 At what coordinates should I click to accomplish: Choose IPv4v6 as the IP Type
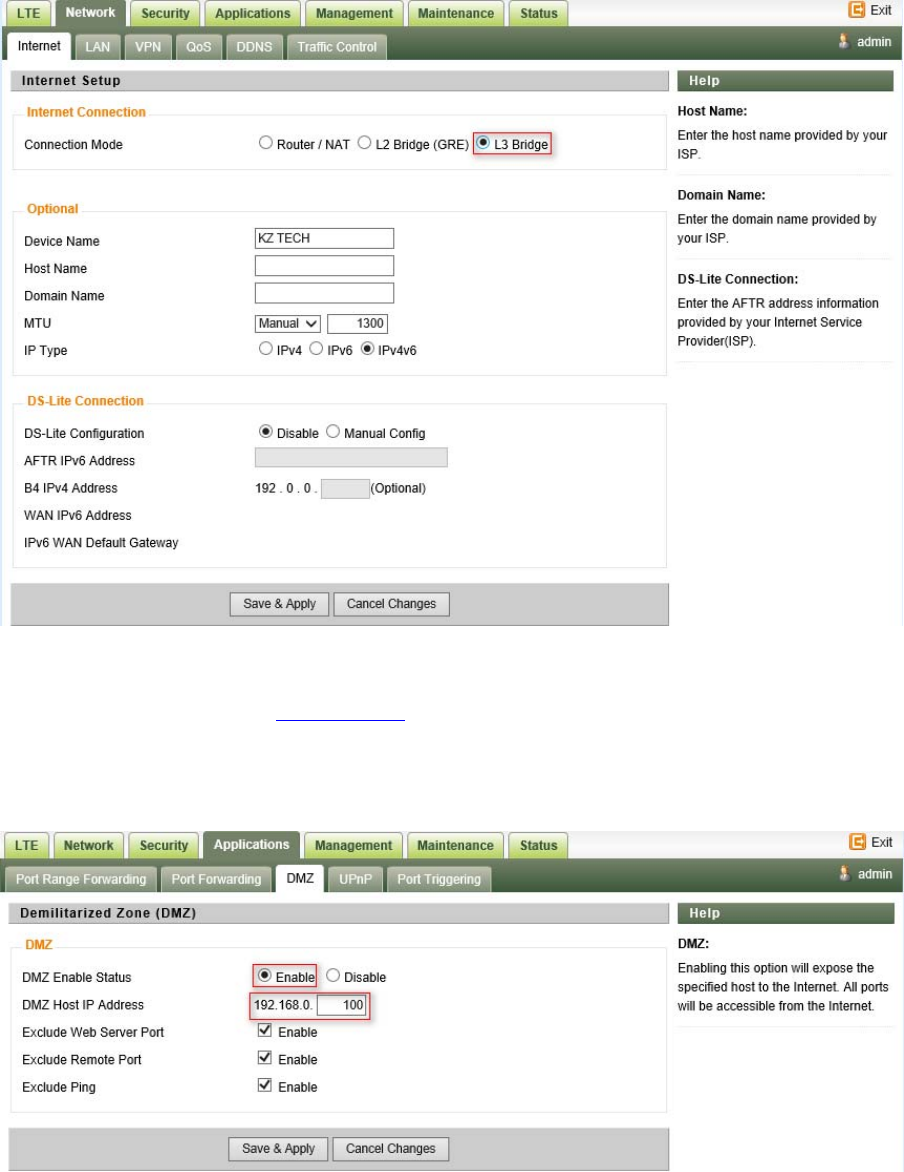click(x=367, y=348)
